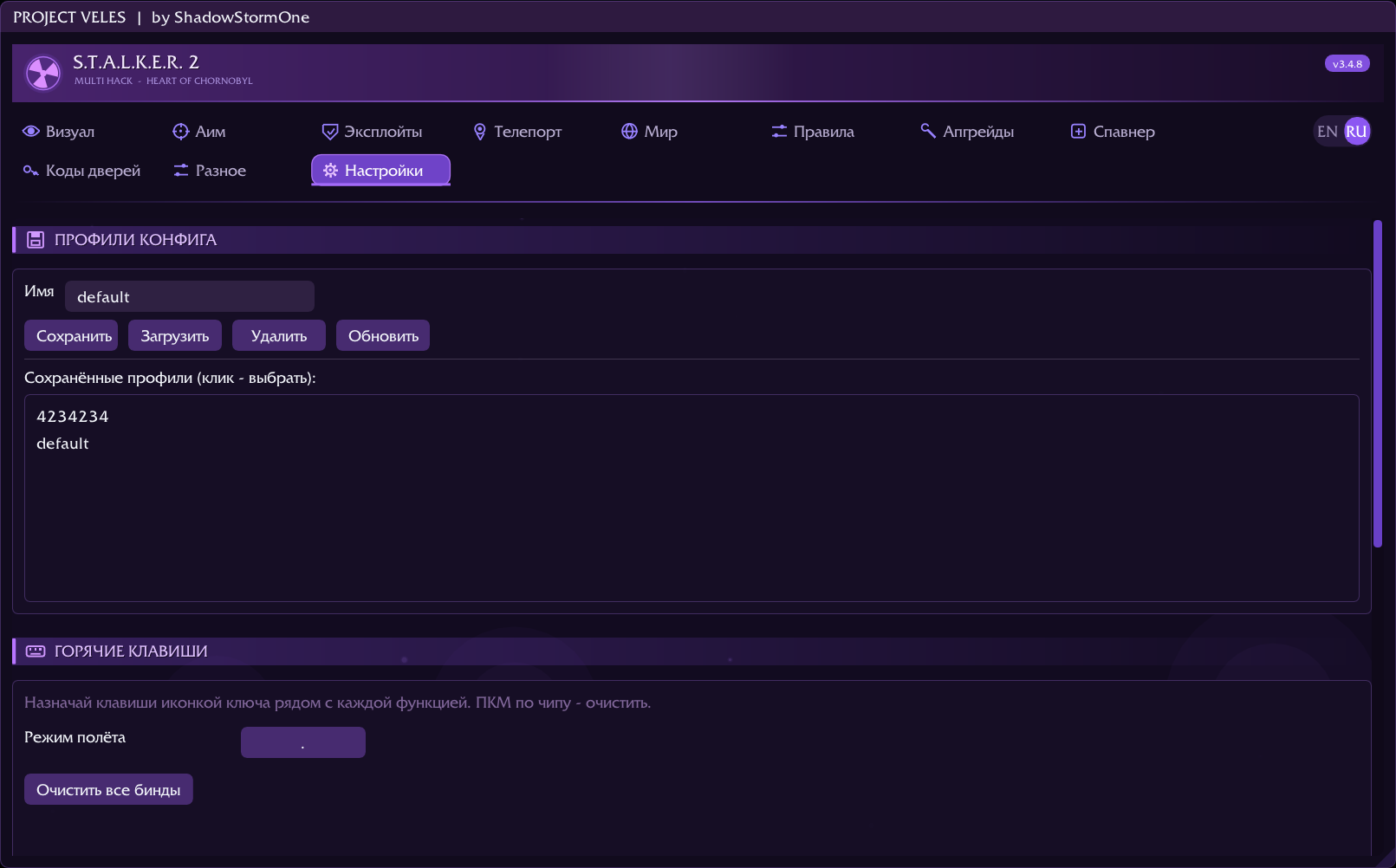Click the keyboard icon beside ГОРЯЧИЕ КЛАВИШИ
1396x868 pixels.
(x=36, y=651)
